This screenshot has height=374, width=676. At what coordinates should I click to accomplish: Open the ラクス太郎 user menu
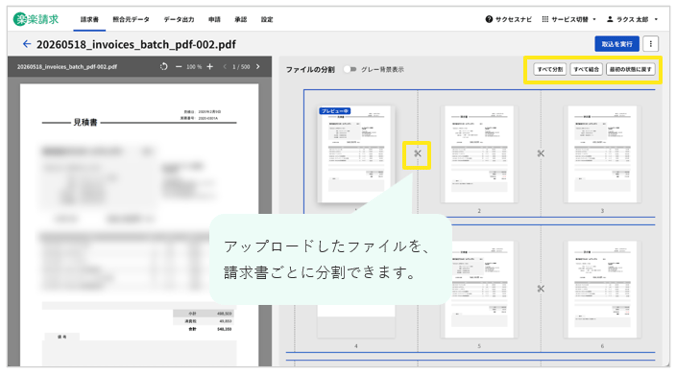click(632, 19)
